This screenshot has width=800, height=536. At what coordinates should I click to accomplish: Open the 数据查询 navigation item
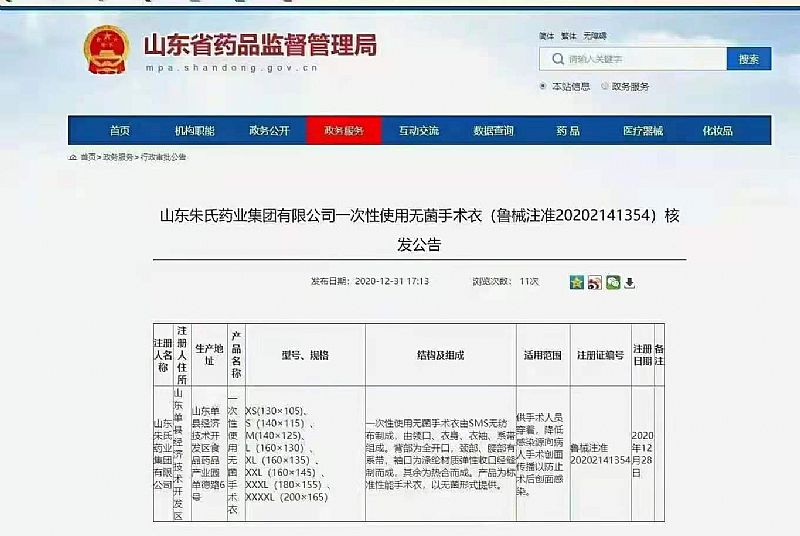(x=493, y=131)
